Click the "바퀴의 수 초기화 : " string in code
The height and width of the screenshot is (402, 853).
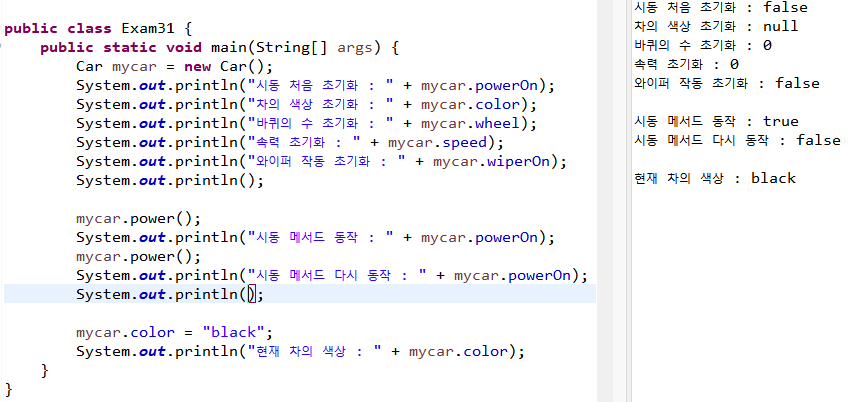coord(321,123)
